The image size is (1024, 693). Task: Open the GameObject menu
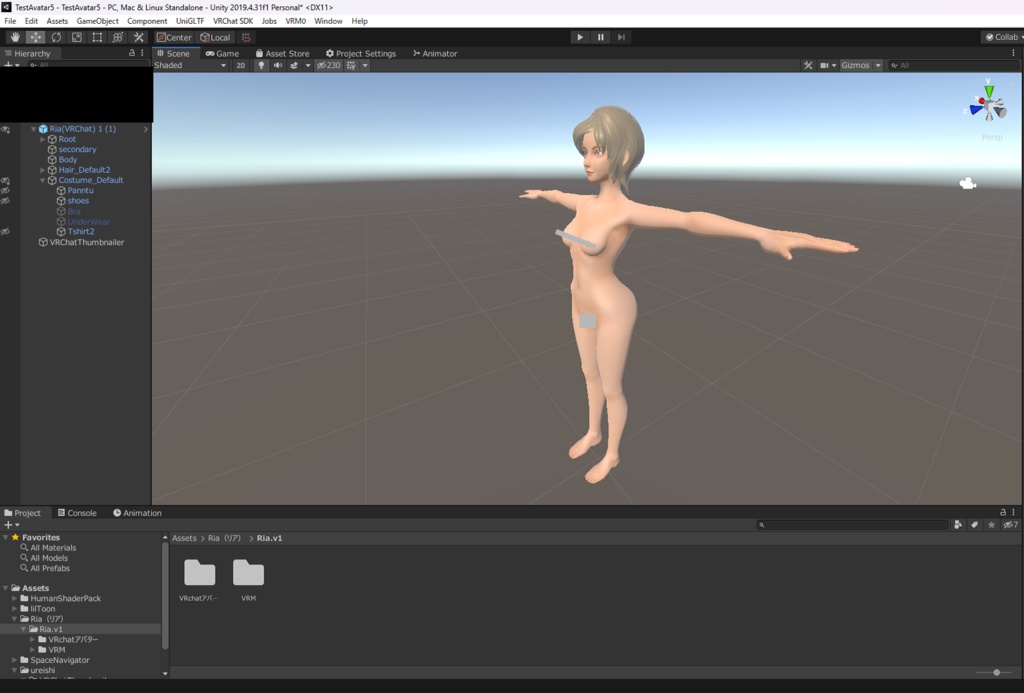pos(97,21)
